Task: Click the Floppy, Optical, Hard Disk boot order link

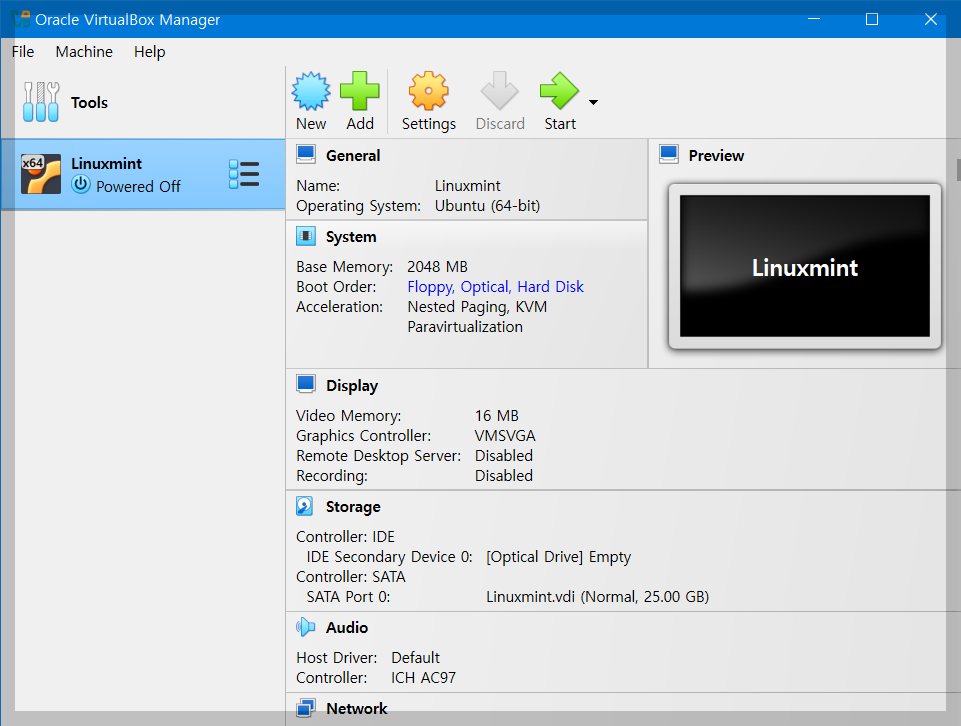Action: tap(495, 287)
